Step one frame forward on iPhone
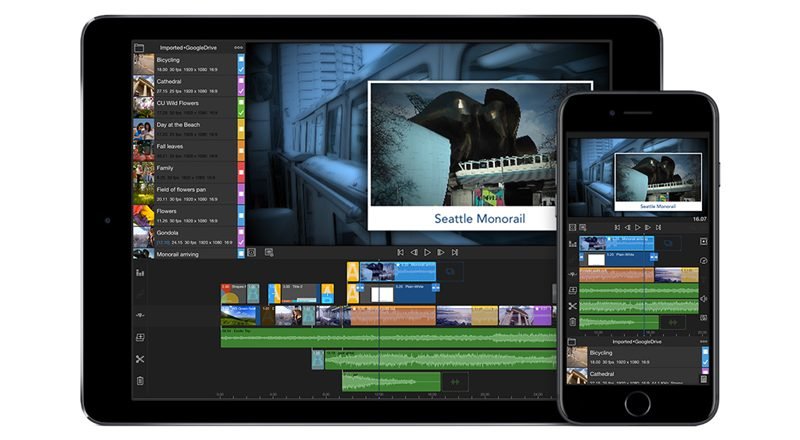This screenshot has height=440, width=800. click(x=648, y=228)
